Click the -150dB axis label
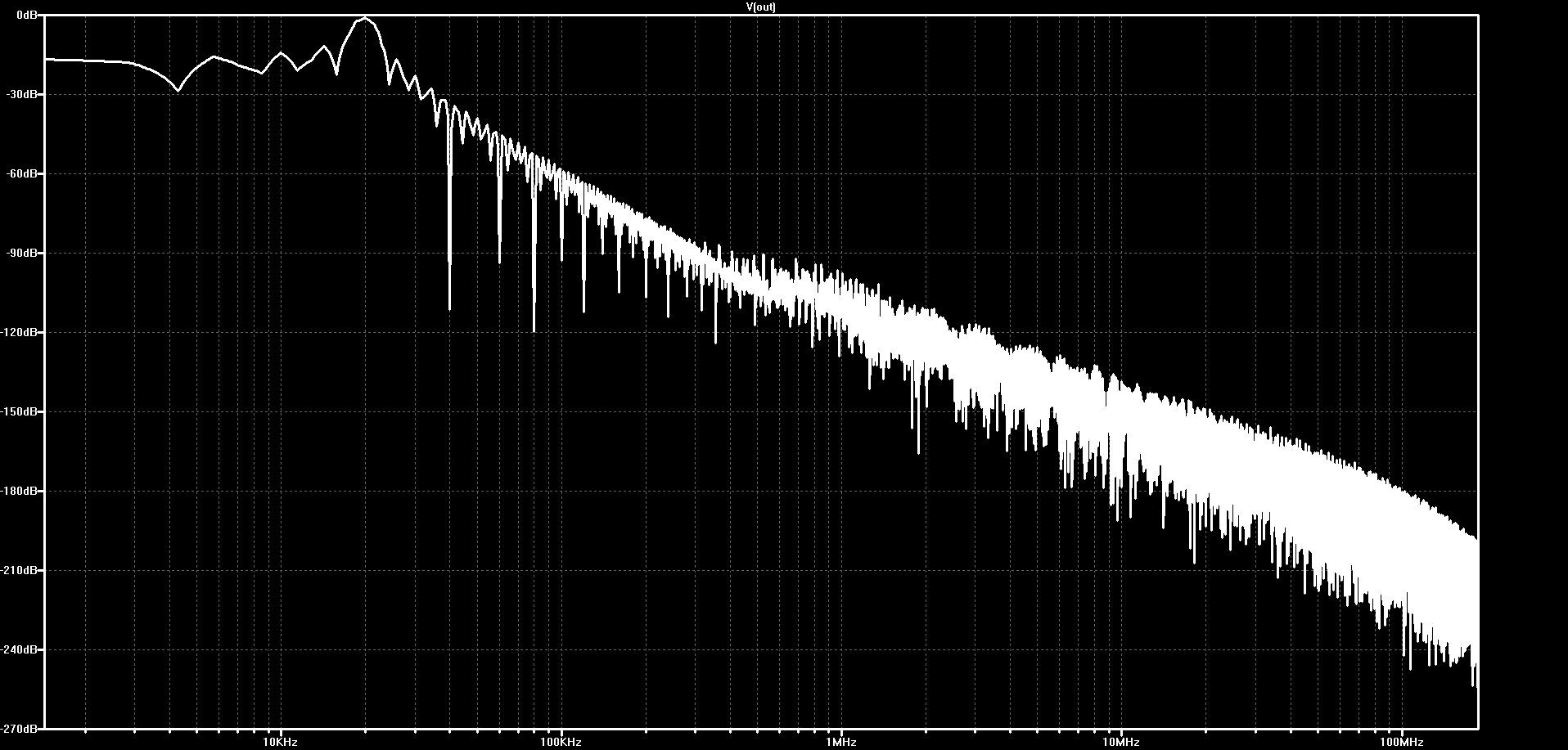 point(21,411)
